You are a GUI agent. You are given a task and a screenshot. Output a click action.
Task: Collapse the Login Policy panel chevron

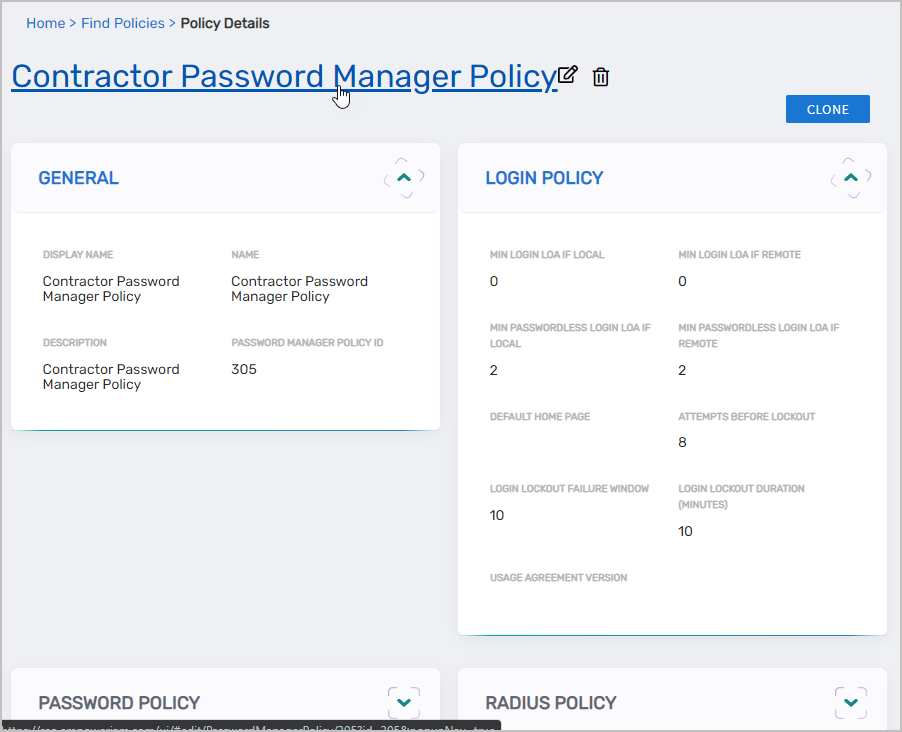851,177
